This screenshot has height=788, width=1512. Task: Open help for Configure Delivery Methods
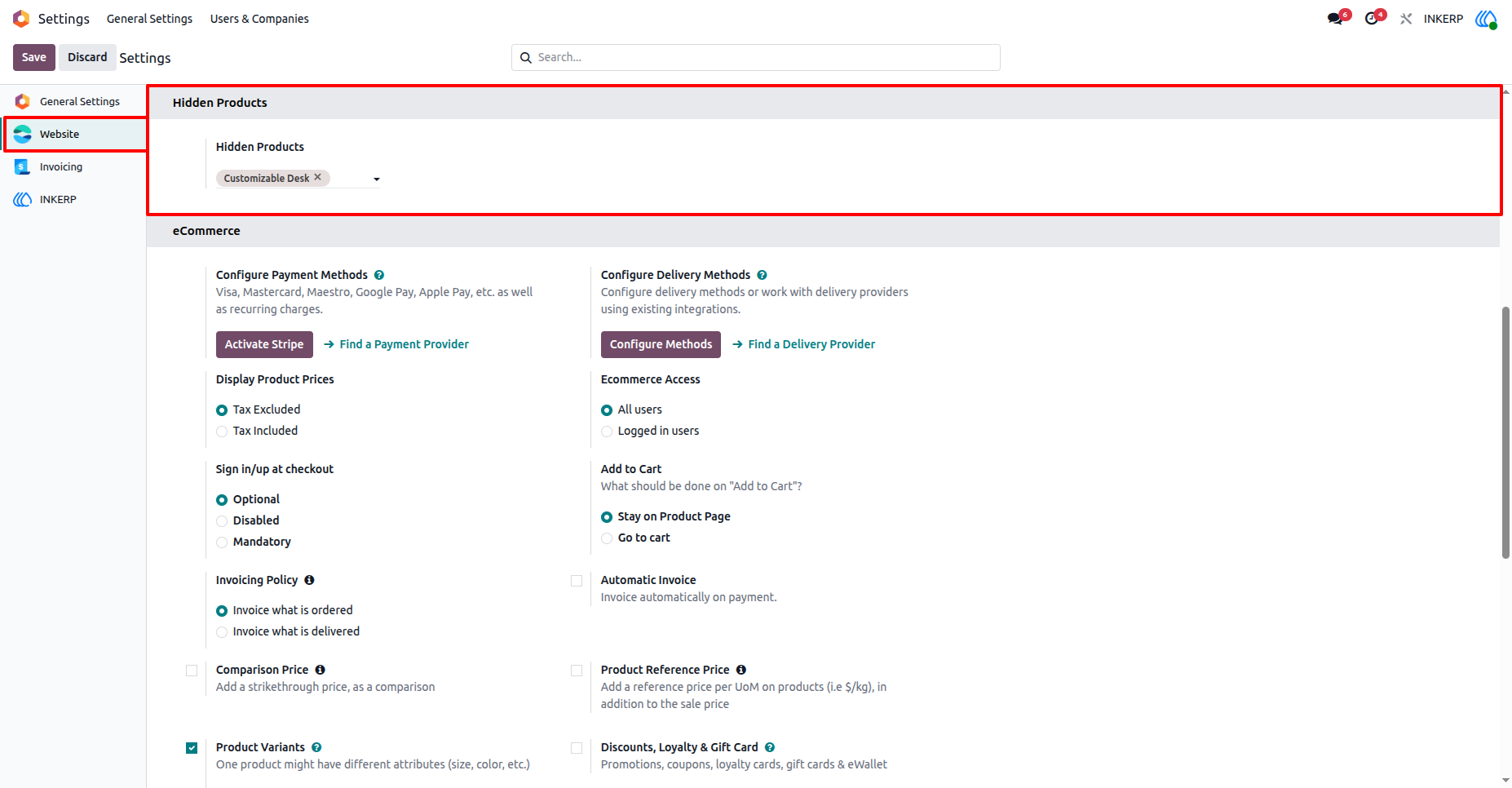pos(762,275)
